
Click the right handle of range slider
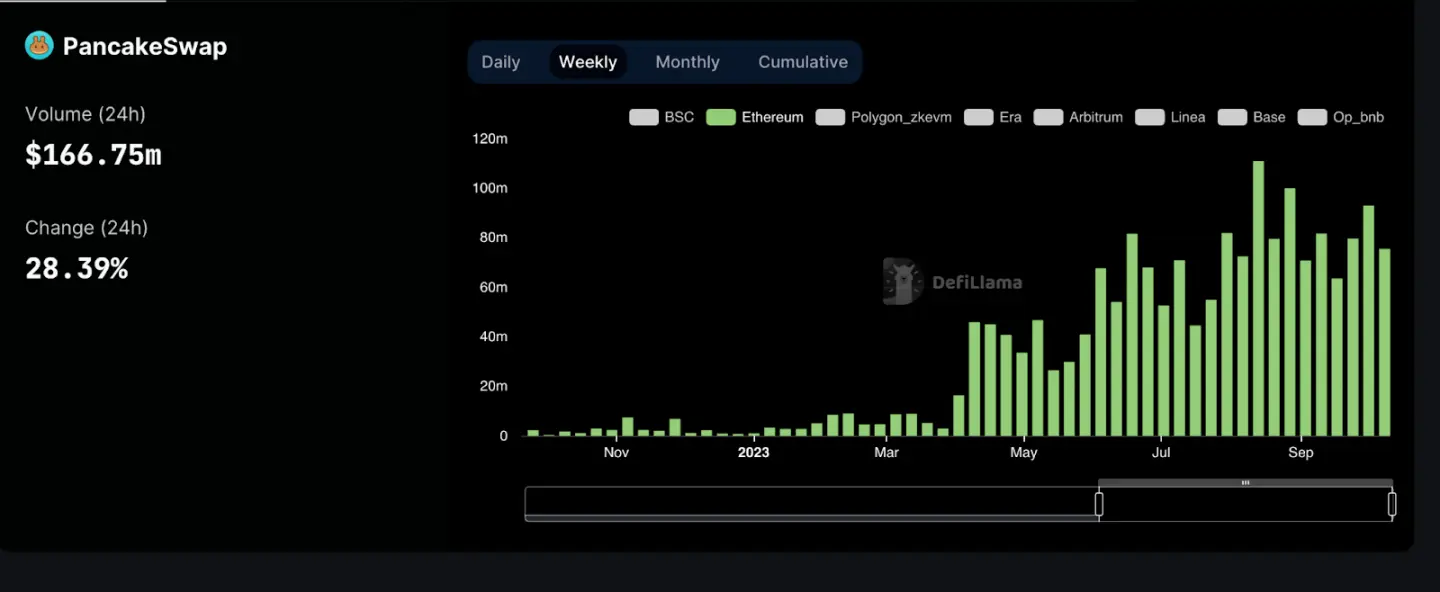pyautogui.click(x=1392, y=504)
